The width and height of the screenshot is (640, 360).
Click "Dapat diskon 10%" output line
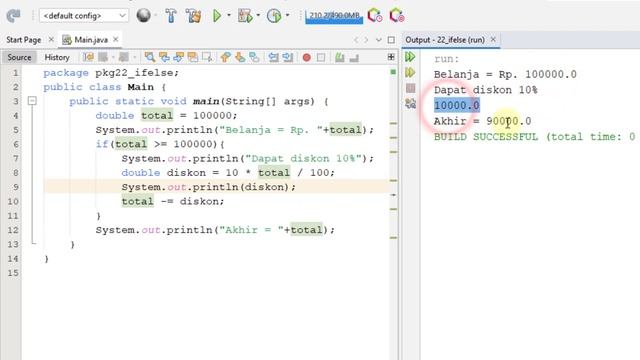(485, 90)
